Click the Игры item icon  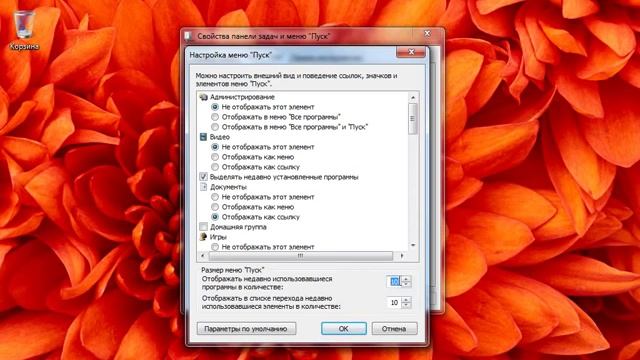tap(203, 237)
